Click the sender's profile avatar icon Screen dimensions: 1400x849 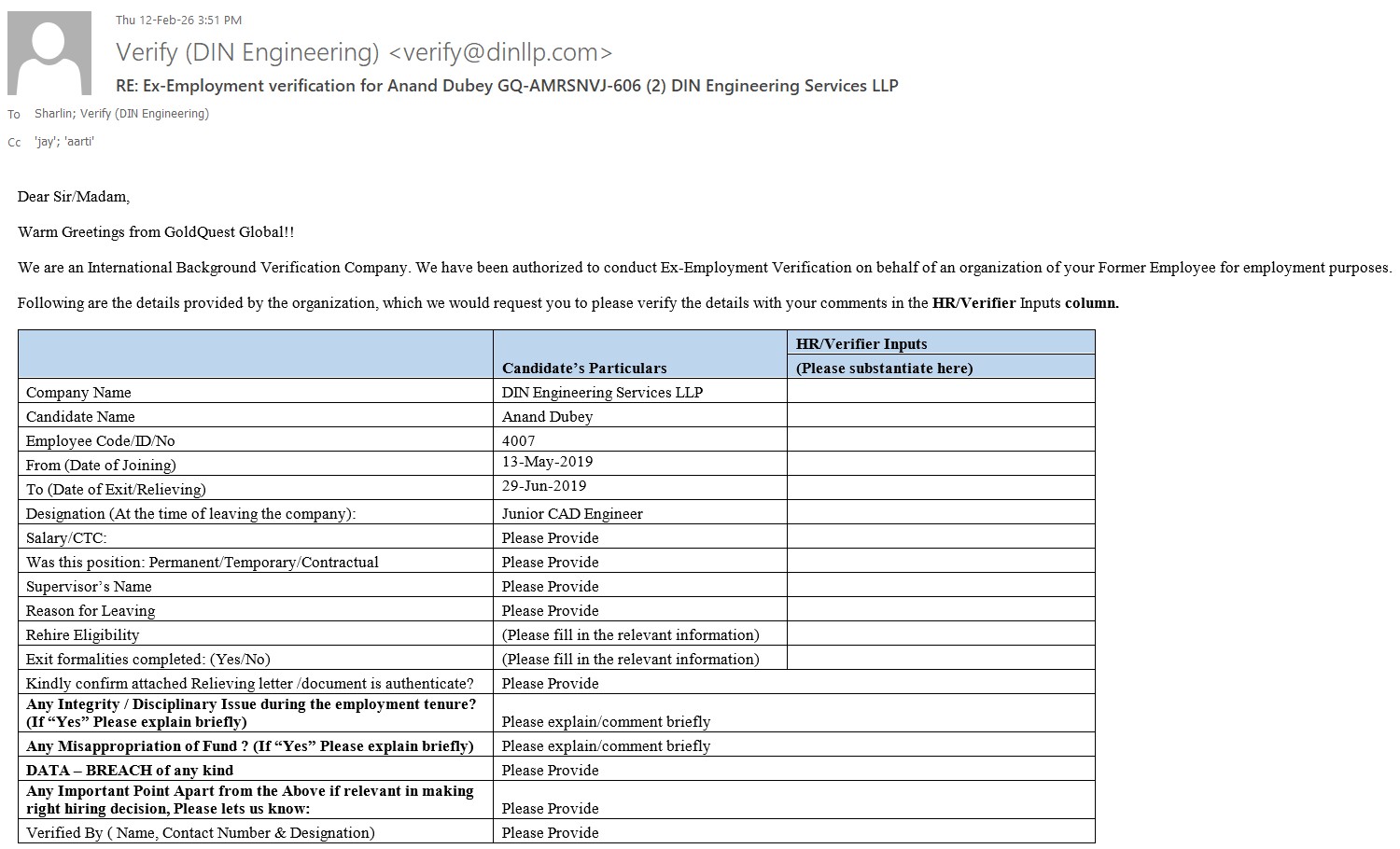coord(49,53)
